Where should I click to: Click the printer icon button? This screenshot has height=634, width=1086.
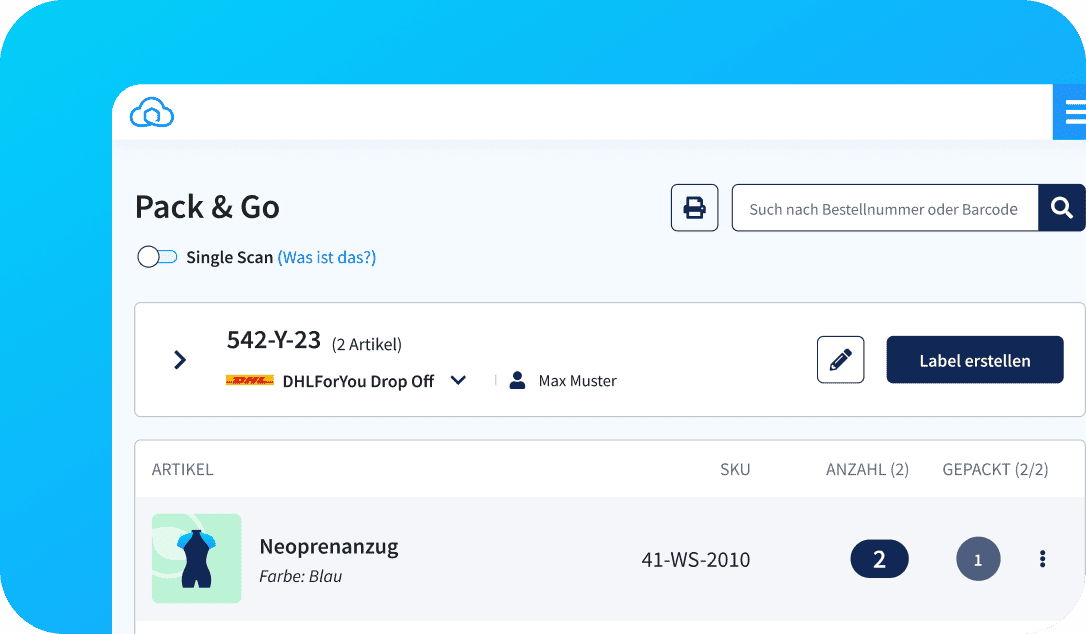click(x=694, y=208)
